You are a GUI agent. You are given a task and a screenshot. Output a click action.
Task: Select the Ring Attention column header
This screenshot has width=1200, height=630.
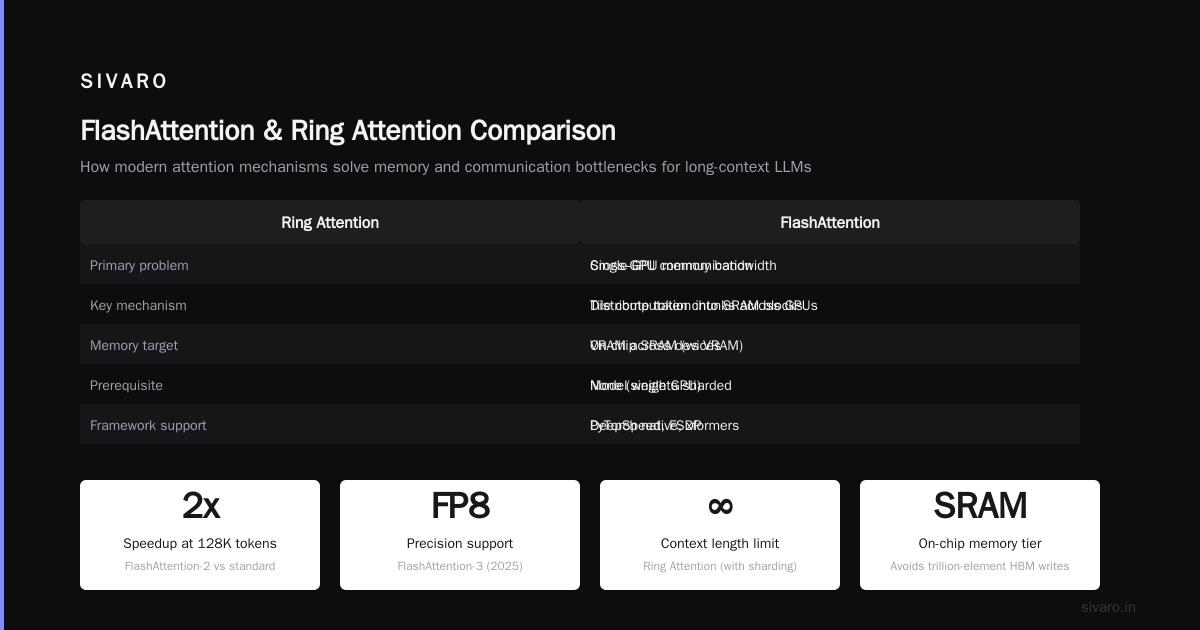click(330, 222)
